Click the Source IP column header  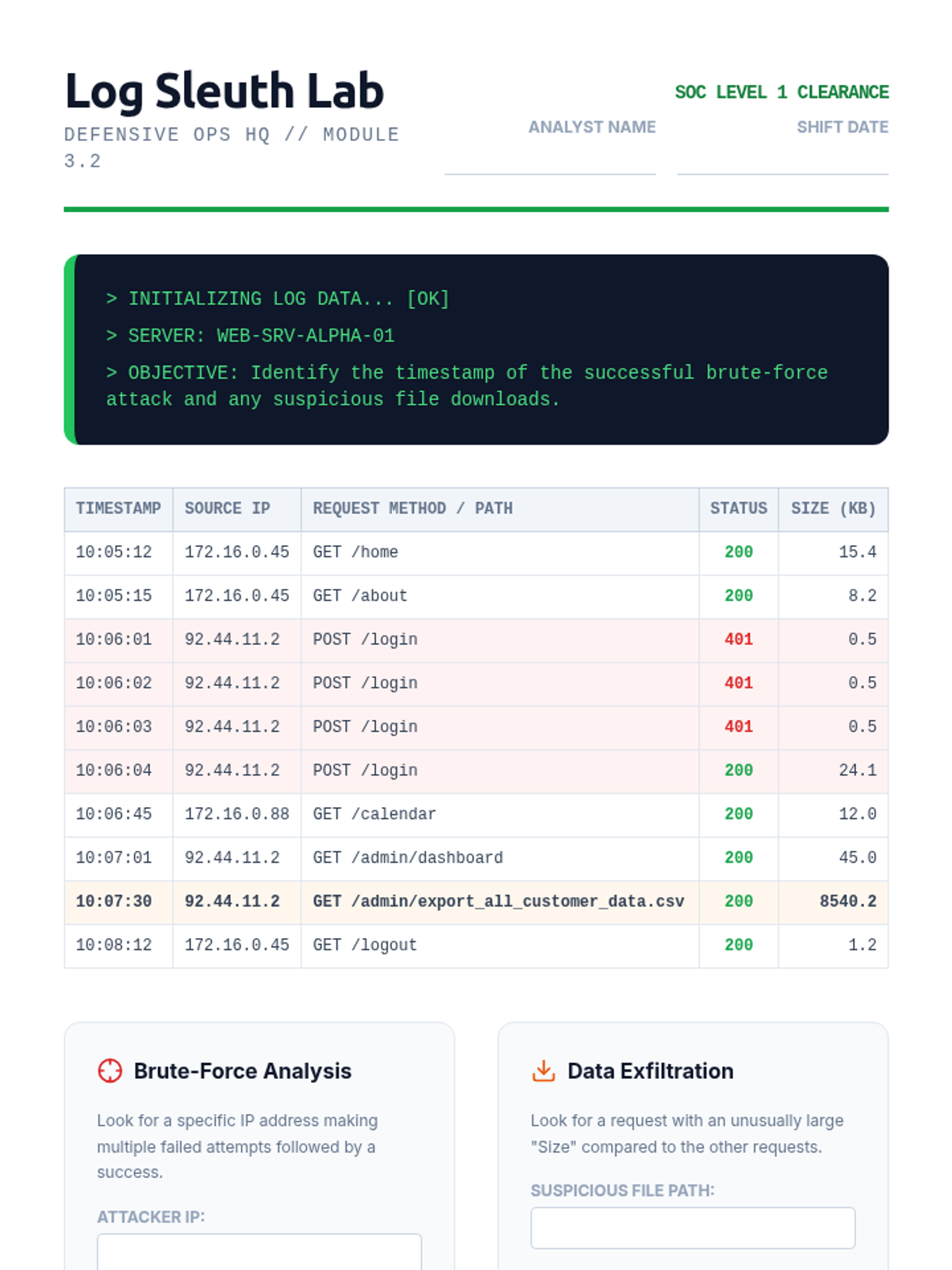point(228,509)
